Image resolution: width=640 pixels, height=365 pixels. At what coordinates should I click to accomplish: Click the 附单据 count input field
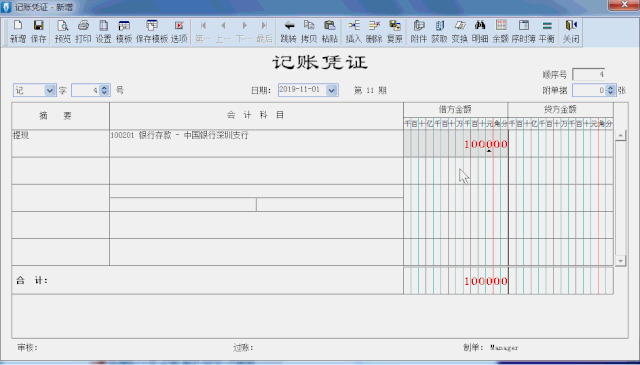(x=589, y=90)
